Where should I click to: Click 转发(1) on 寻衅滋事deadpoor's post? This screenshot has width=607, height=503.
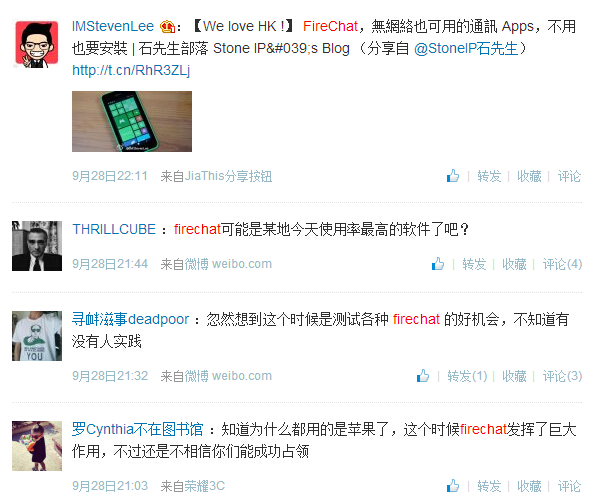[467, 376]
